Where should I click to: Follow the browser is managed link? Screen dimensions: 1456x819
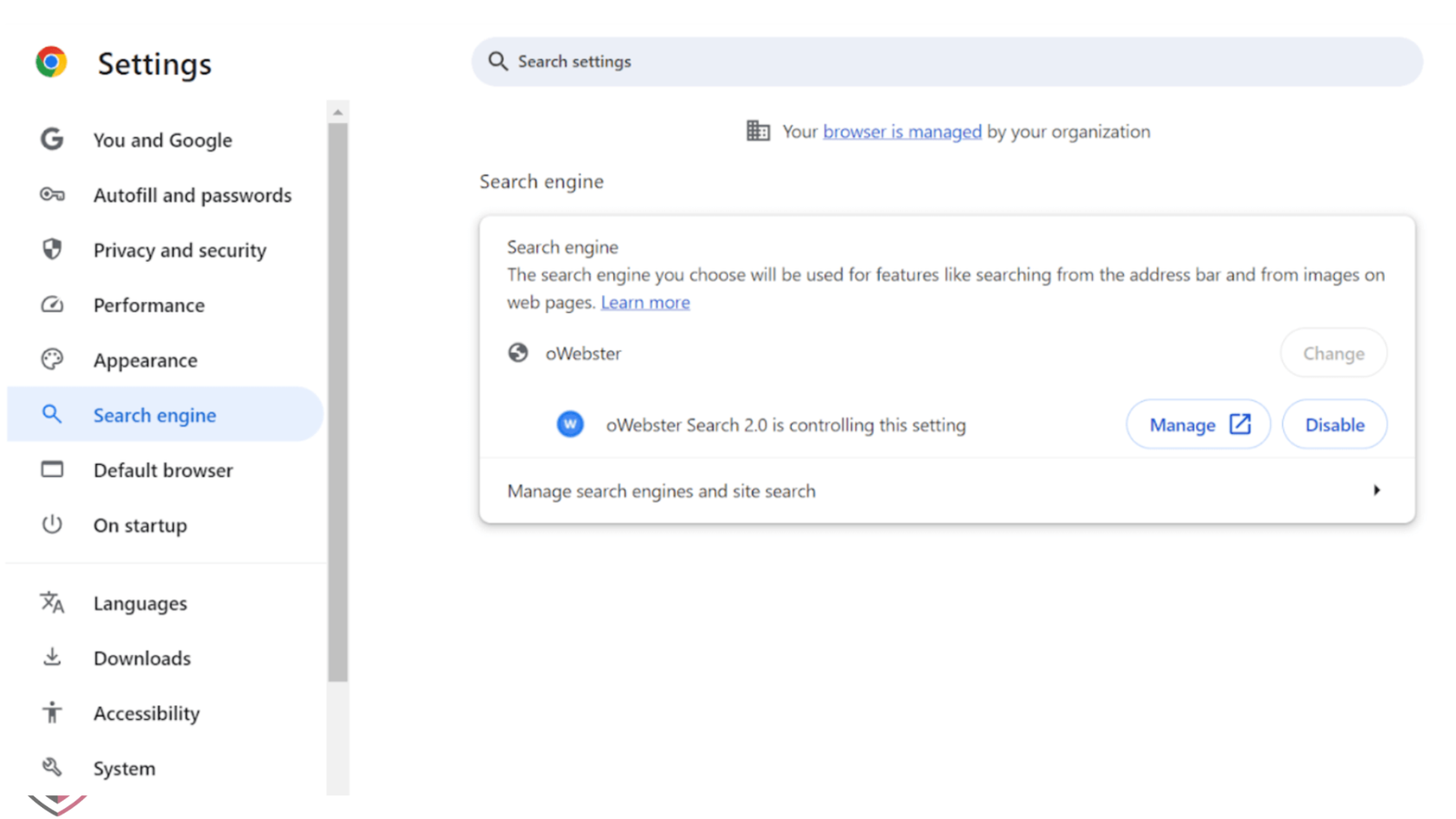tap(902, 131)
